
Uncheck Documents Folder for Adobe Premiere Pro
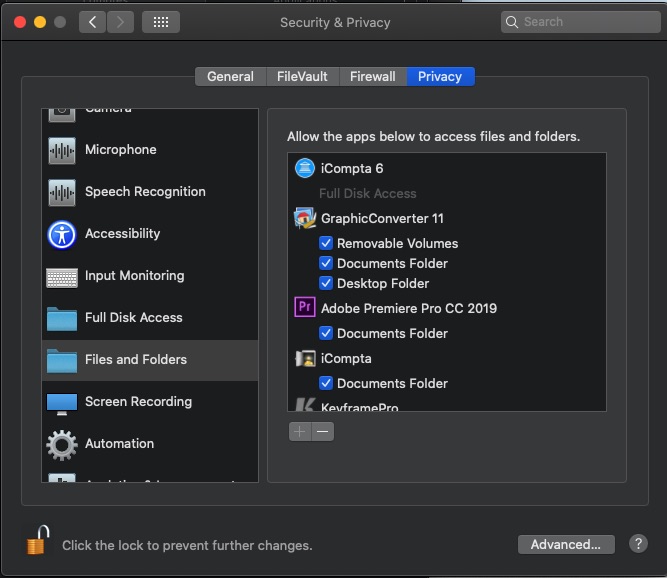[x=326, y=333]
